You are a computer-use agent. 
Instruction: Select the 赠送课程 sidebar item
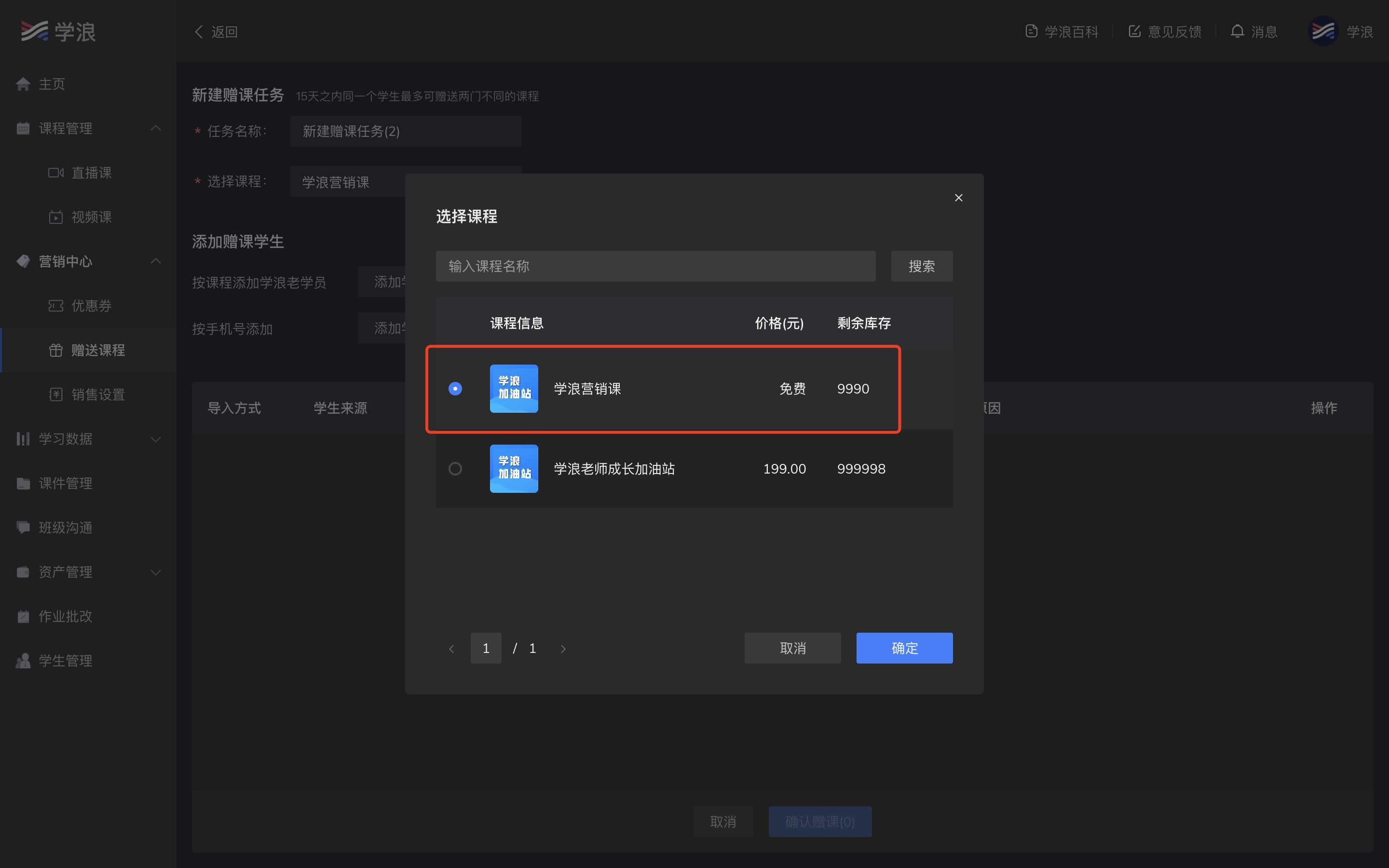click(98, 350)
